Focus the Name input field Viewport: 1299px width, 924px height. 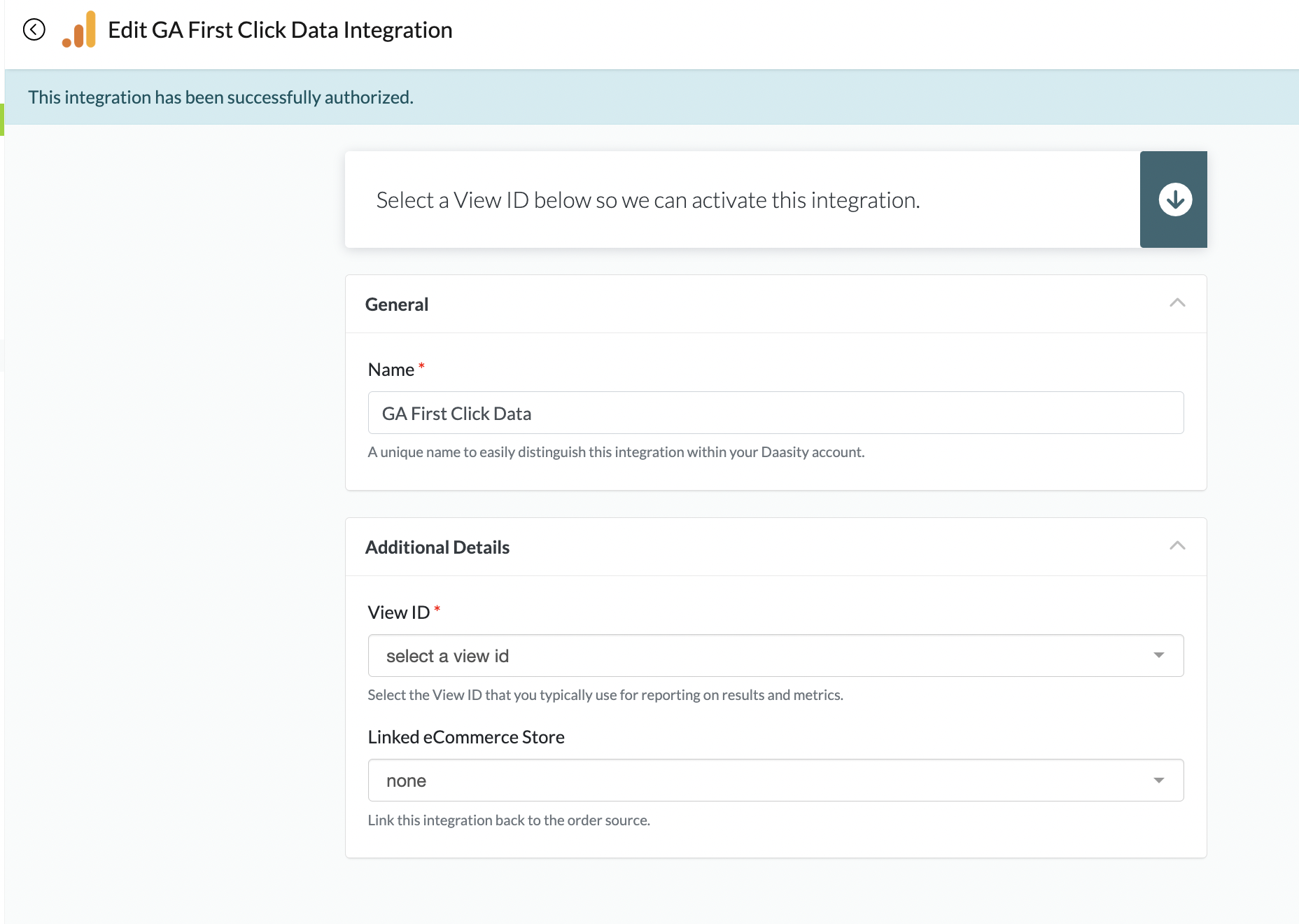click(x=775, y=413)
